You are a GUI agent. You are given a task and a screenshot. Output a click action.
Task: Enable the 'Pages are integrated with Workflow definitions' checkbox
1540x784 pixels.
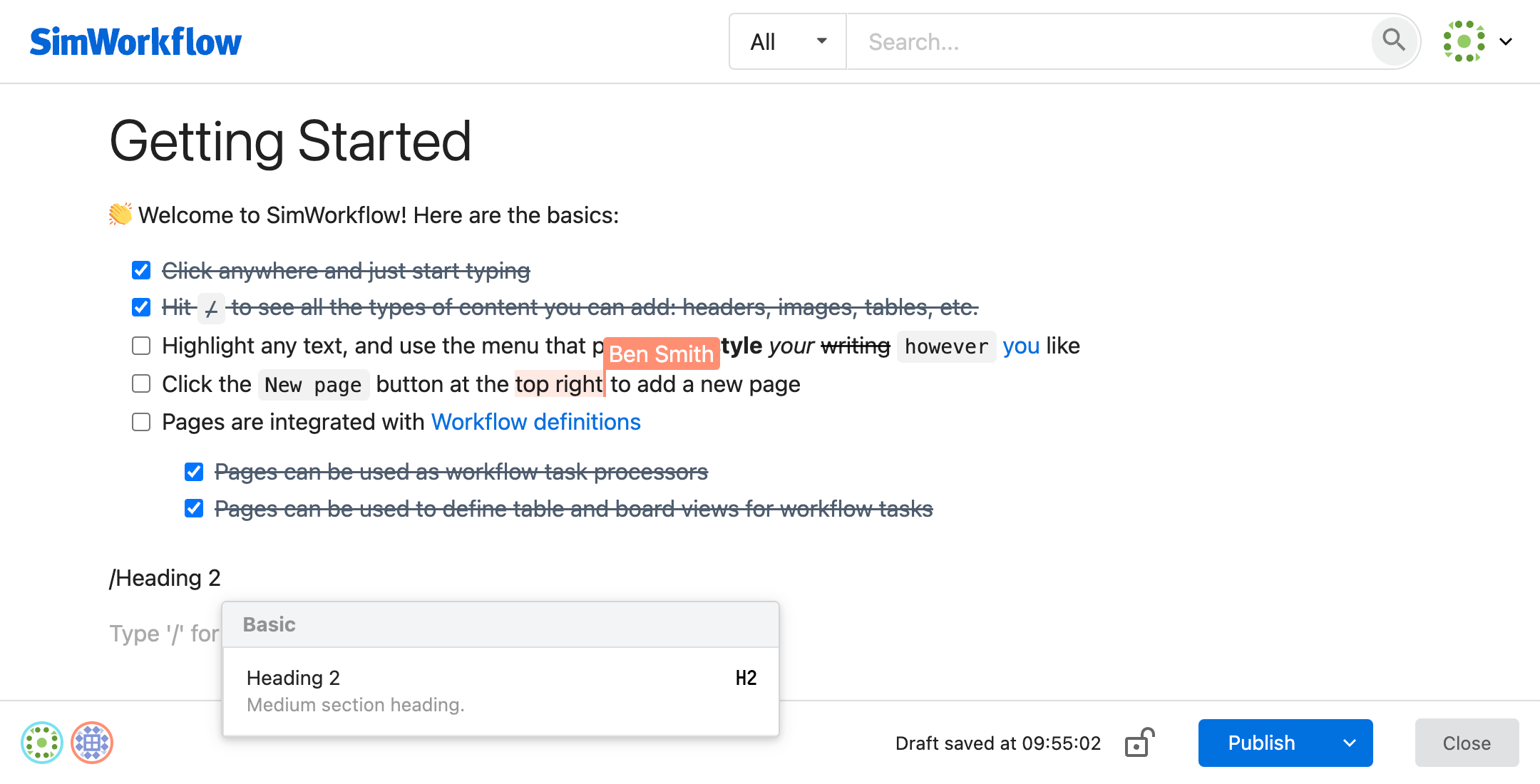tap(140, 423)
